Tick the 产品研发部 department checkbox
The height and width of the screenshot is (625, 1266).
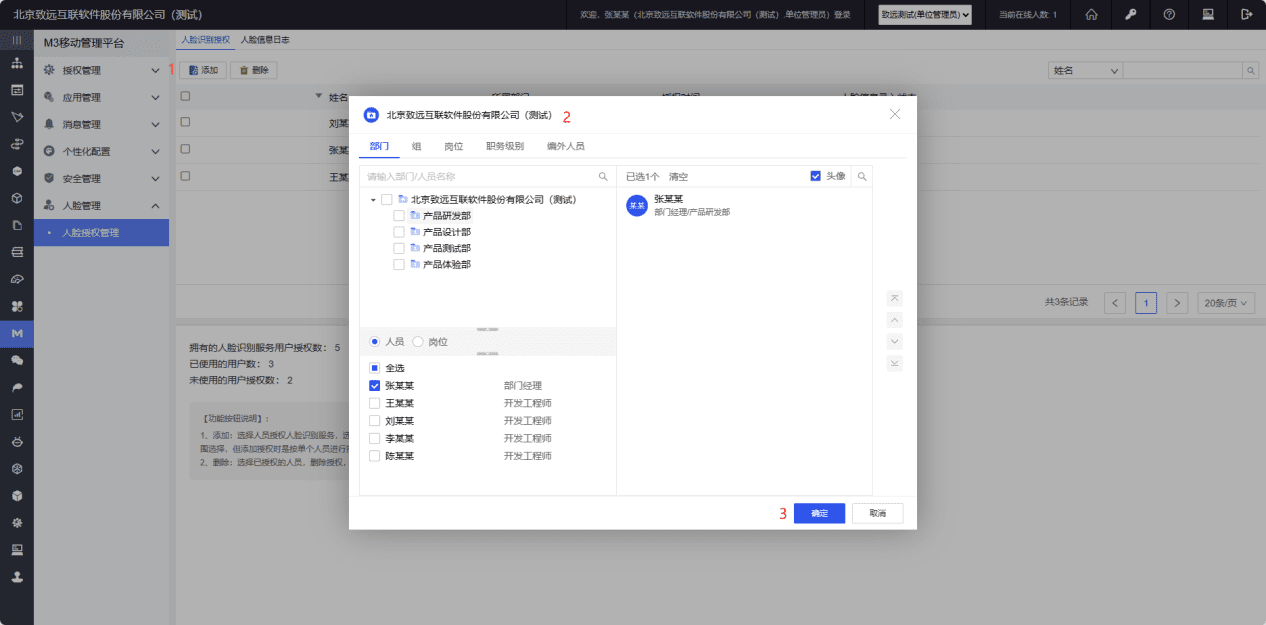(x=399, y=216)
